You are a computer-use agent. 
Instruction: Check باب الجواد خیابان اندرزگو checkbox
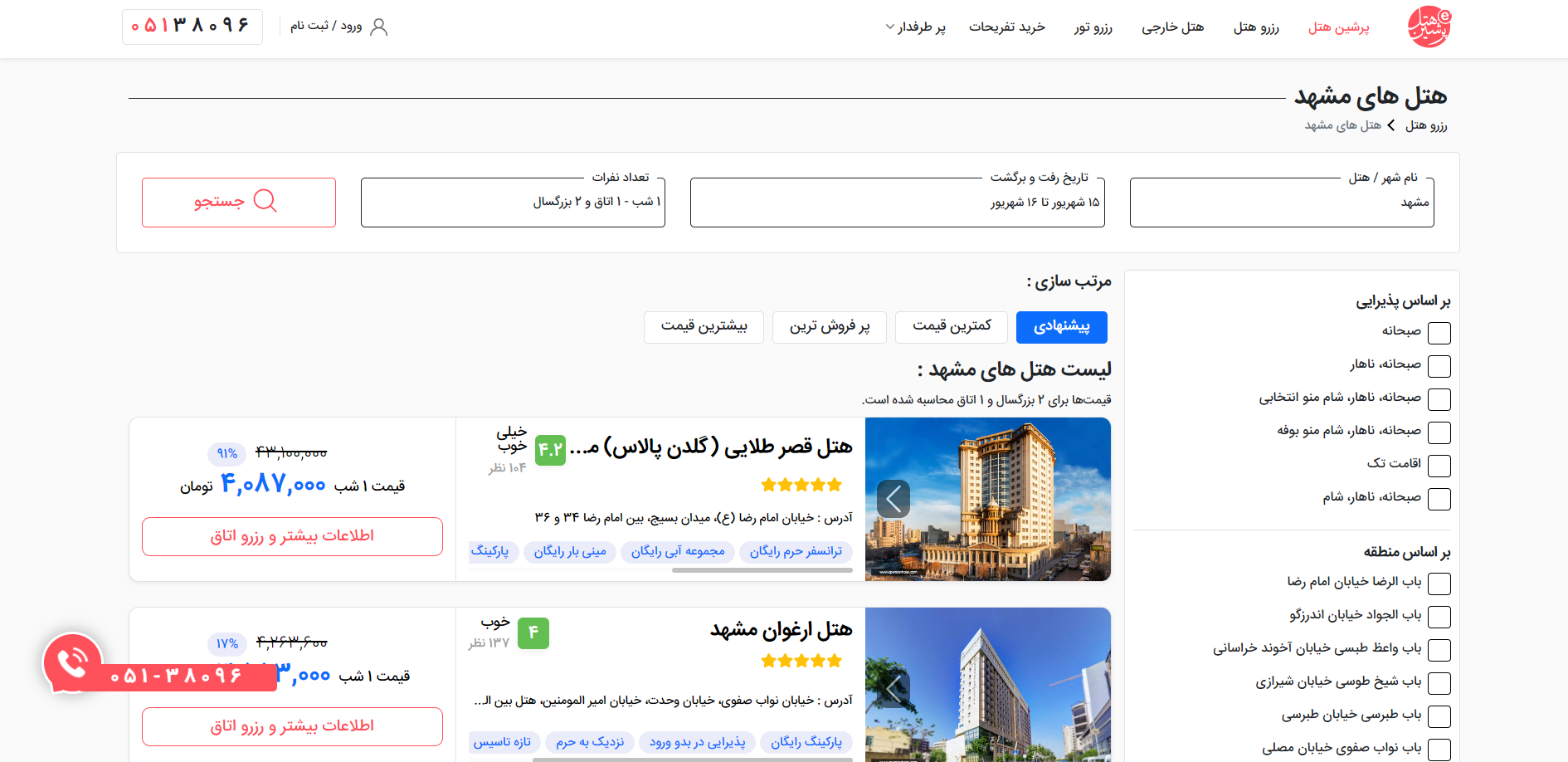(1439, 617)
